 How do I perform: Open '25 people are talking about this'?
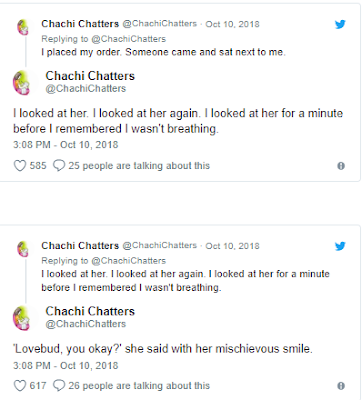tap(139, 166)
